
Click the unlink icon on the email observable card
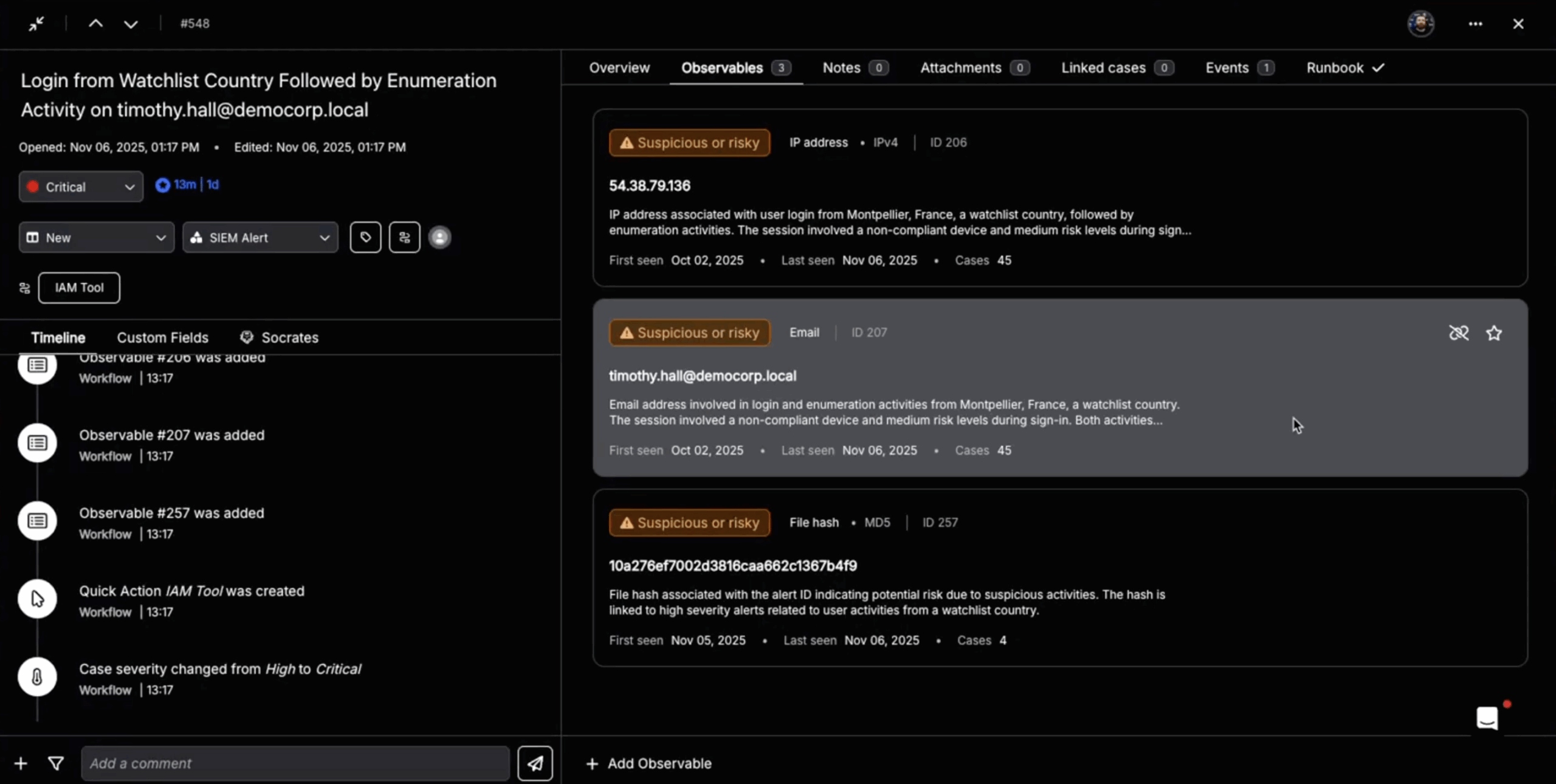coord(1459,332)
